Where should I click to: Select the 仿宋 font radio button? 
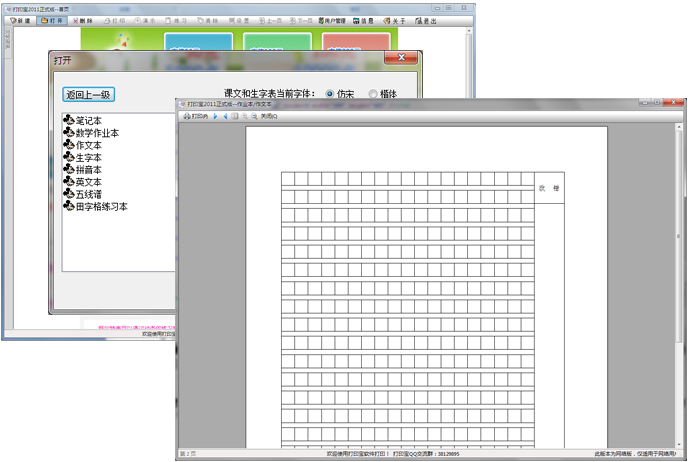331,94
